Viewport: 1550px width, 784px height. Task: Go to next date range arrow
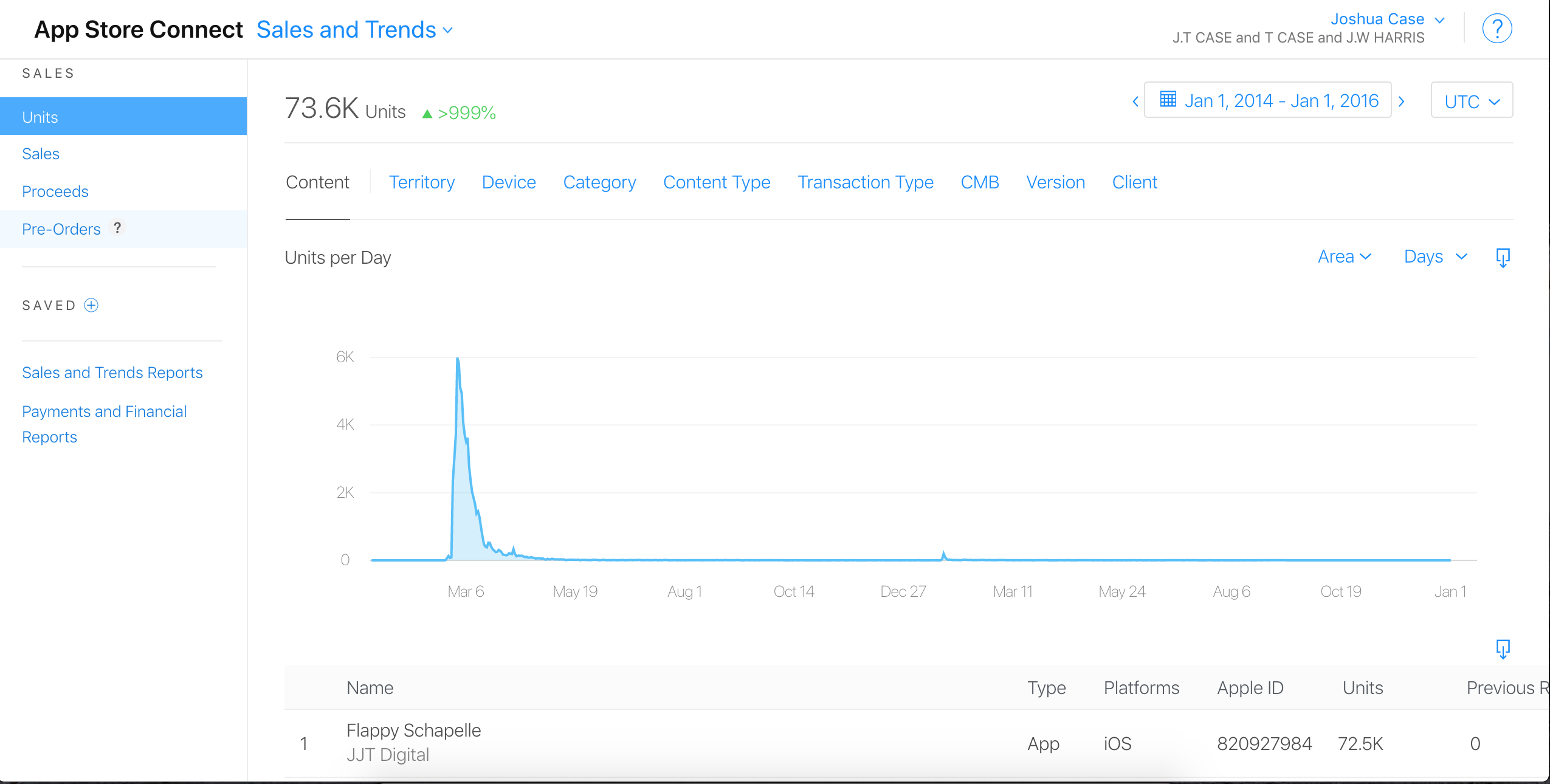pyautogui.click(x=1402, y=101)
